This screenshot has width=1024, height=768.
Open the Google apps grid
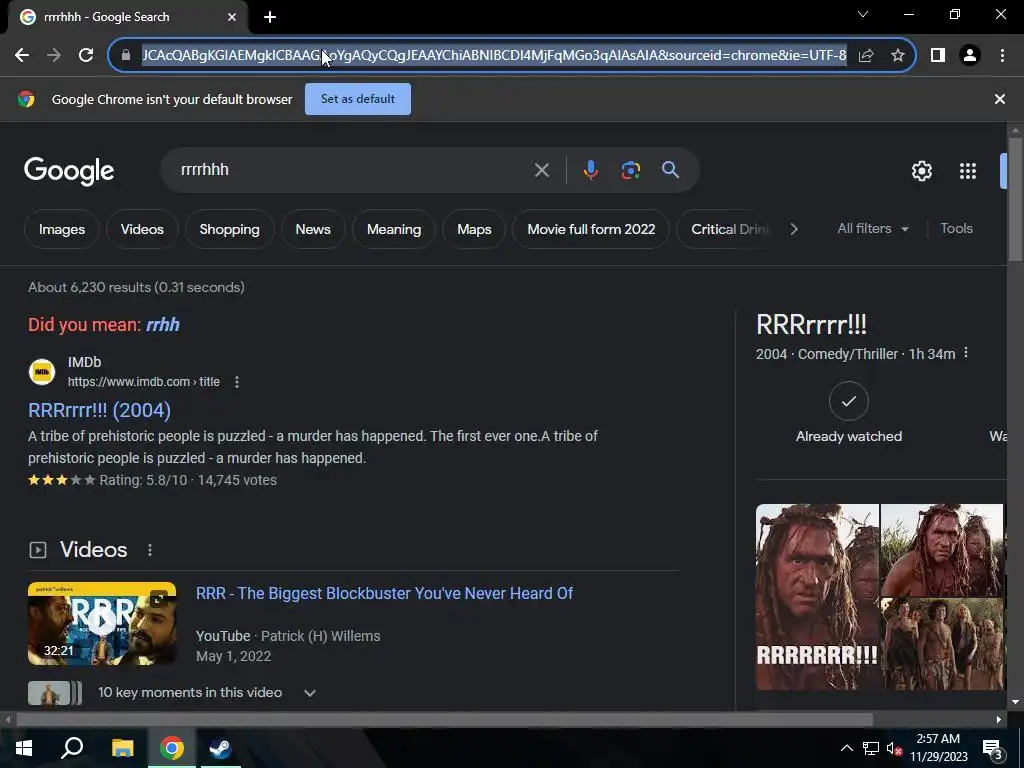tap(968, 171)
